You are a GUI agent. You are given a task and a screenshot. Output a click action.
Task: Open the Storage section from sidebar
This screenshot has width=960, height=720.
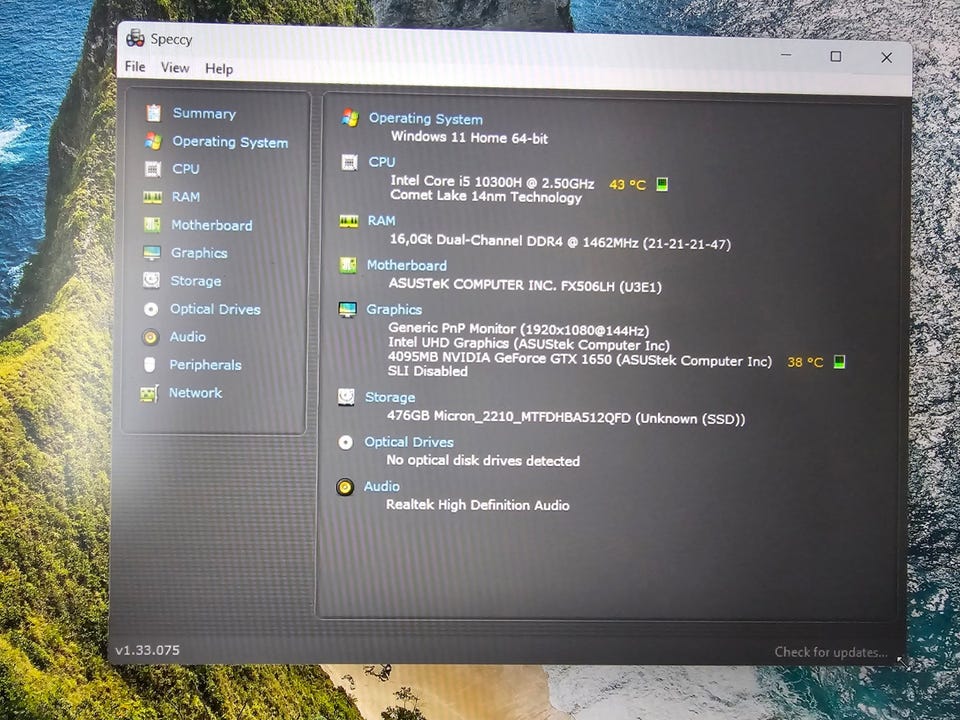[196, 281]
